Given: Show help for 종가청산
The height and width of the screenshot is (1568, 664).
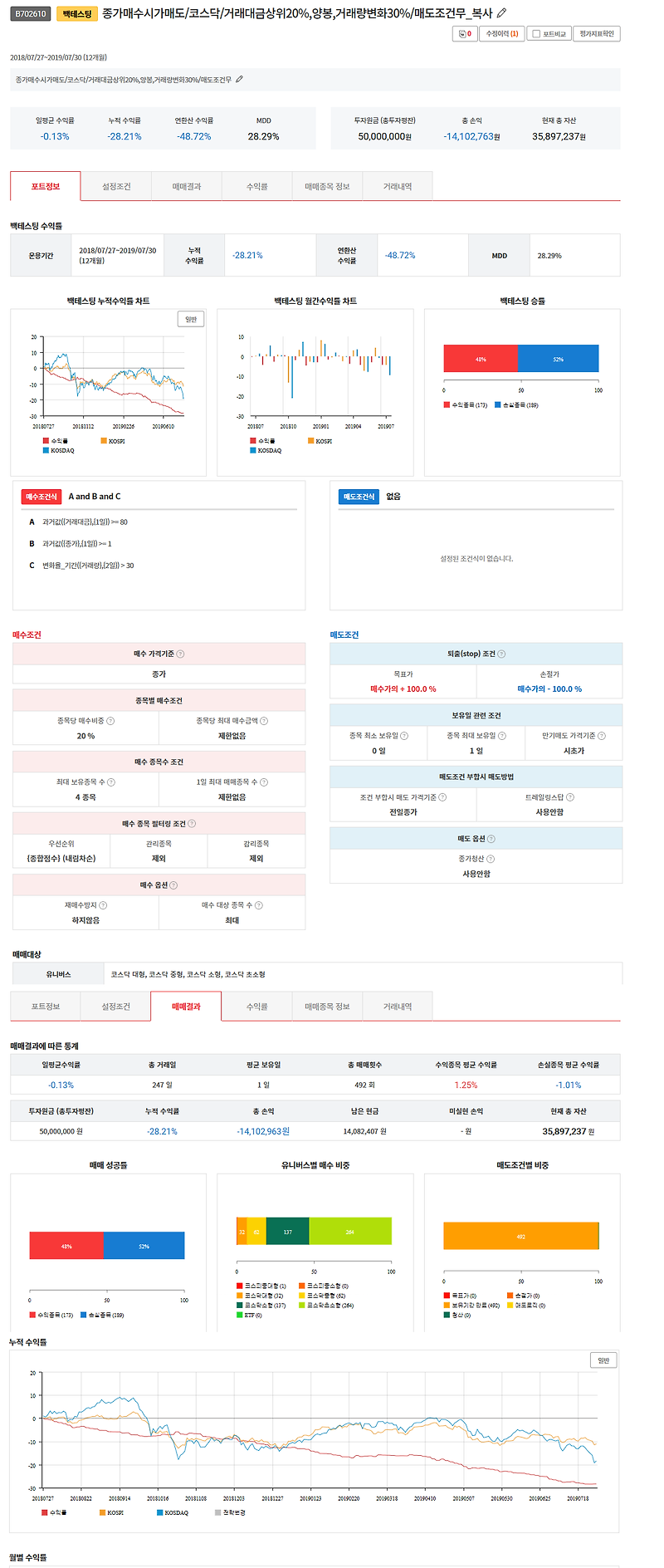Looking at the screenshot, I should [x=491, y=859].
